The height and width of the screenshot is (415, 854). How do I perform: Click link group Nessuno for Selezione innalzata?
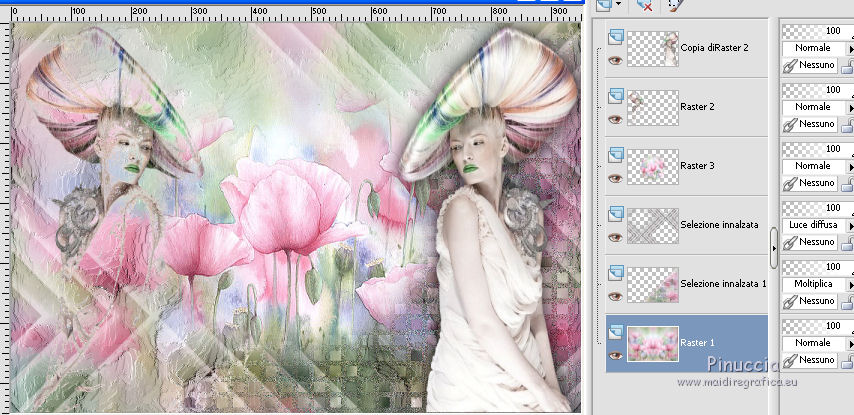(809, 242)
